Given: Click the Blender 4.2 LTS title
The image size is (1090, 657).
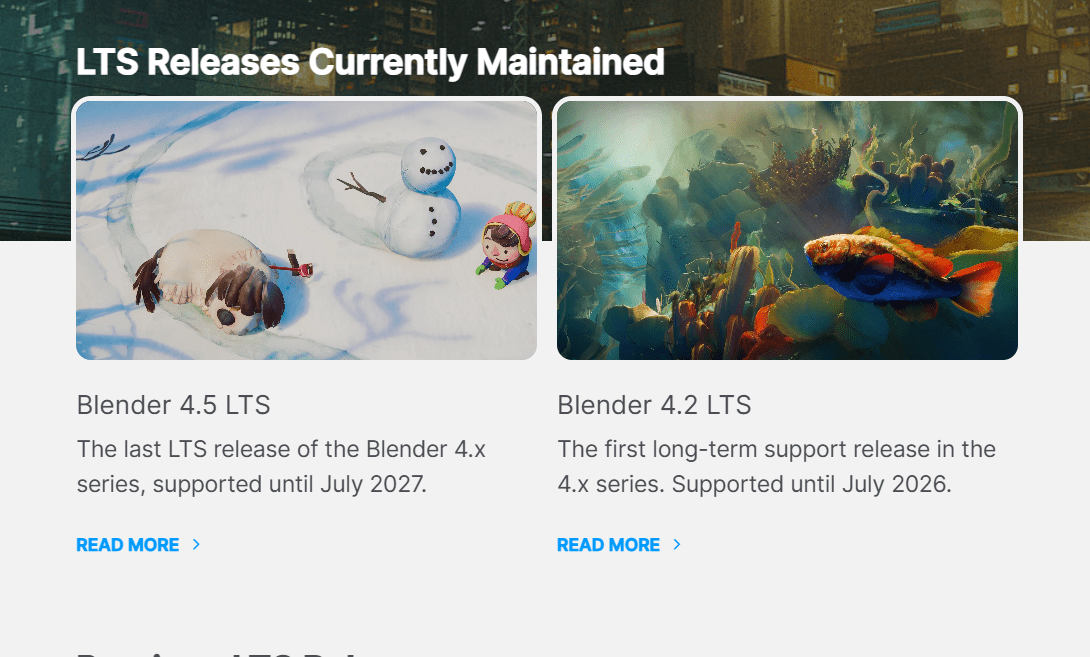Looking at the screenshot, I should (654, 405).
